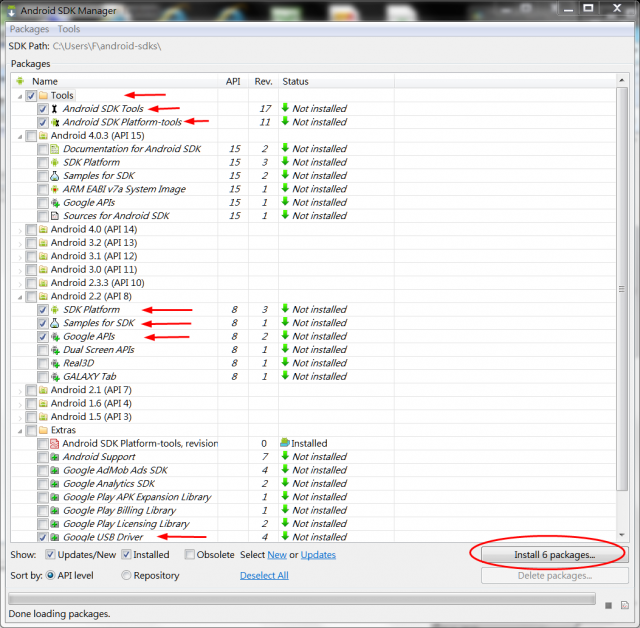
Task: Click the API 15 SDK Platform android icon
Action: click(x=55, y=162)
